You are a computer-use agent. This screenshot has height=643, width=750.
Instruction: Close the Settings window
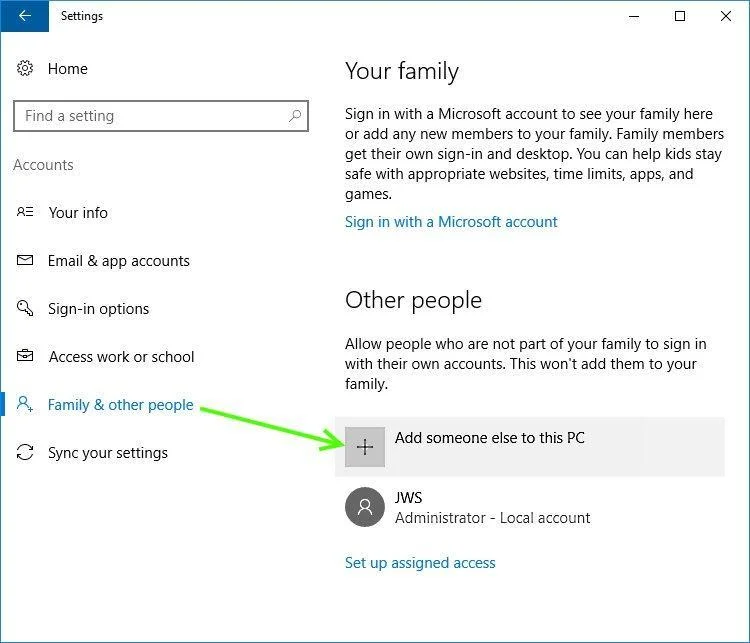pyautogui.click(x=726, y=16)
